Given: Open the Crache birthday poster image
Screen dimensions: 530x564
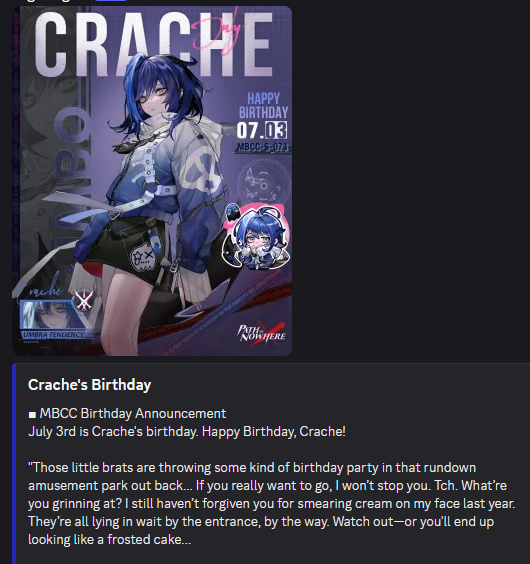Looking at the screenshot, I should pos(152,181).
